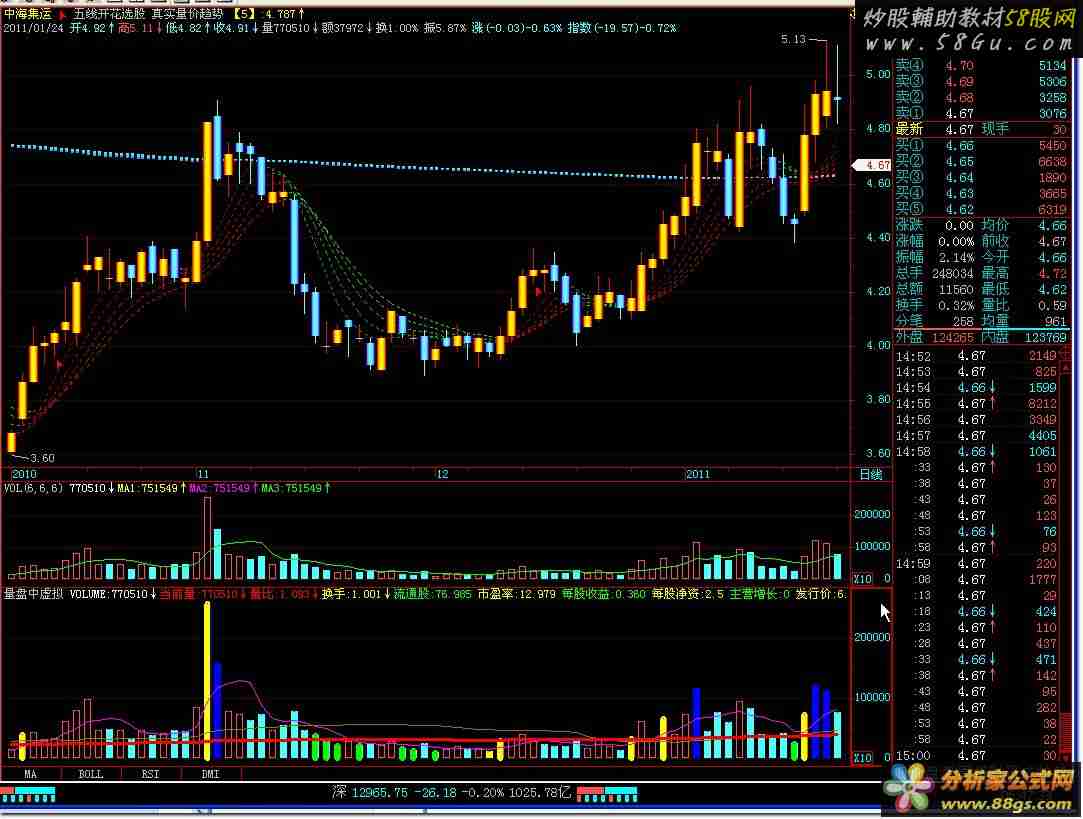The image size is (1083, 819).
Task: Click the 卖④ order row at 4.70
Action: pos(982,66)
